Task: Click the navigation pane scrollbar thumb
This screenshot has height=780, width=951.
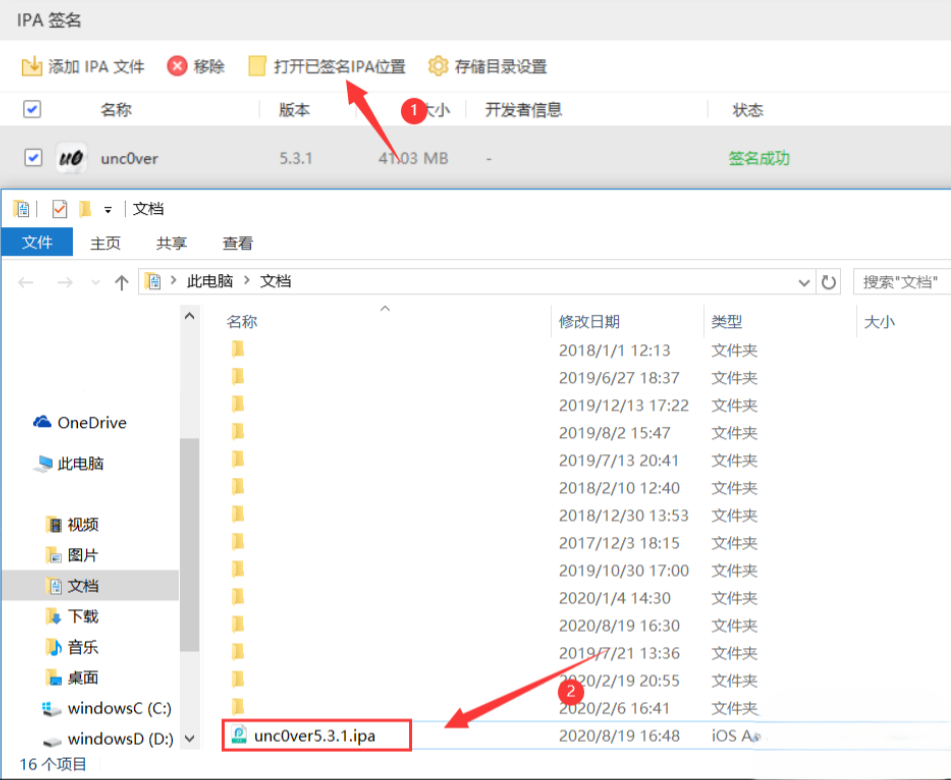Action: (x=189, y=544)
